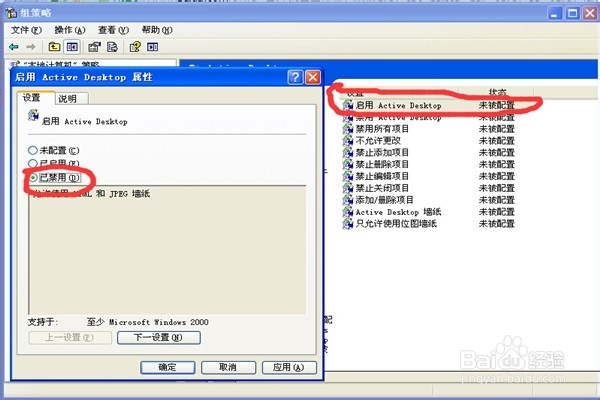Click the 状态 column header
Viewport: 600px width, 400px height.
497,92
